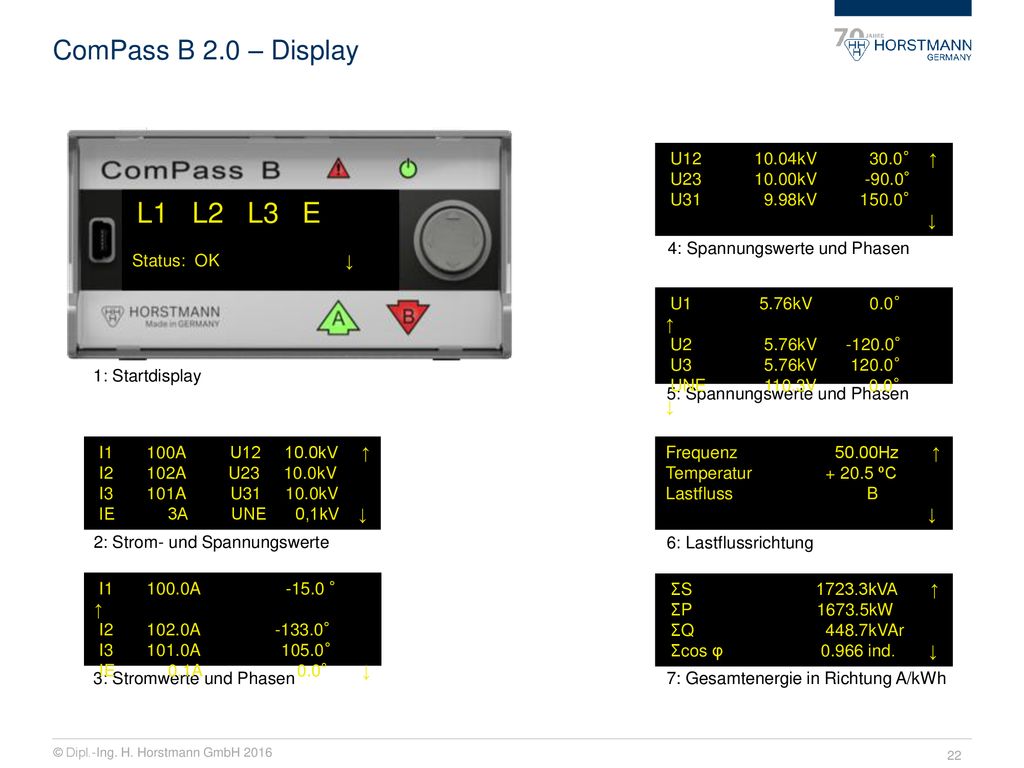Click the caption '1: Startdisplay'
The width and height of the screenshot is (1024, 768).
(x=147, y=376)
